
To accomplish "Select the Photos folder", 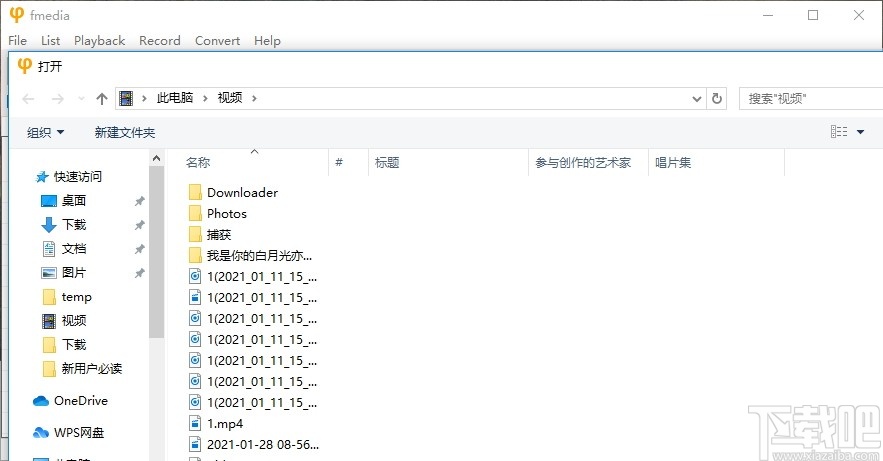I will click(x=227, y=213).
